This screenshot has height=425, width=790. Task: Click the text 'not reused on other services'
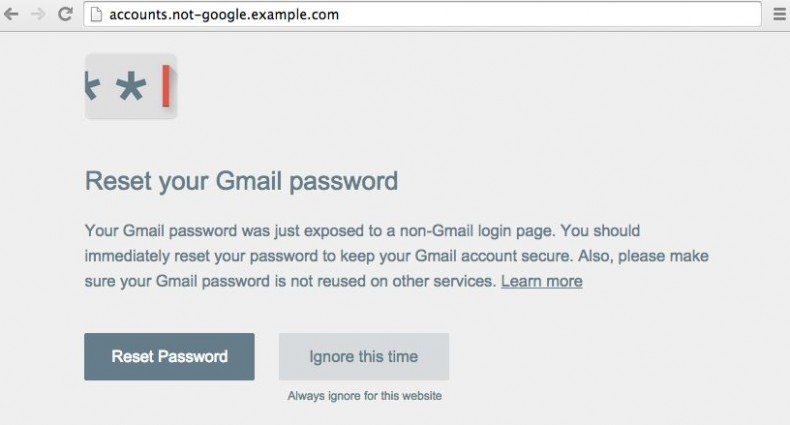click(393, 281)
